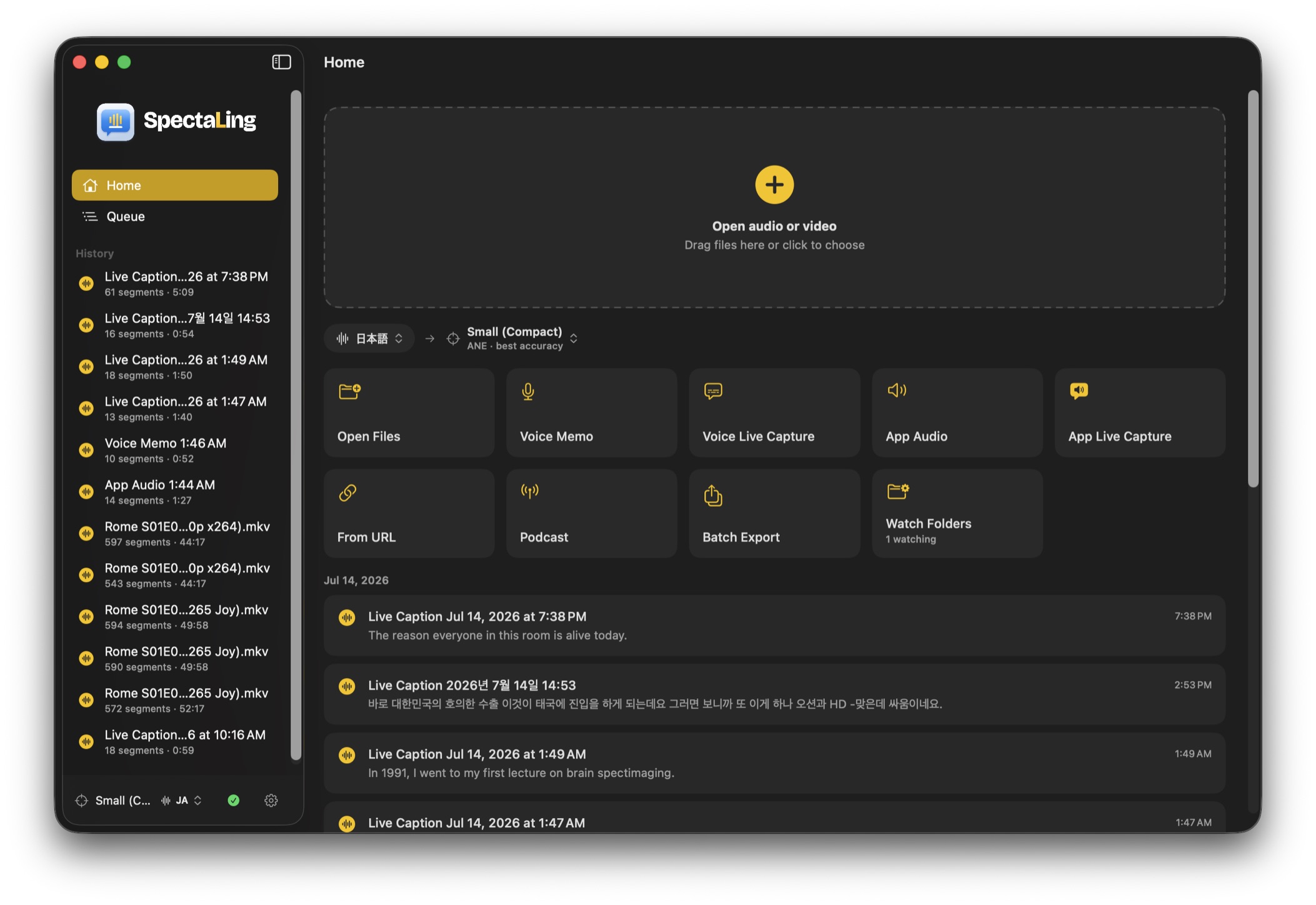
Task: Open history item Live Caption...7월 14일 14:53
Action: click(175, 325)
